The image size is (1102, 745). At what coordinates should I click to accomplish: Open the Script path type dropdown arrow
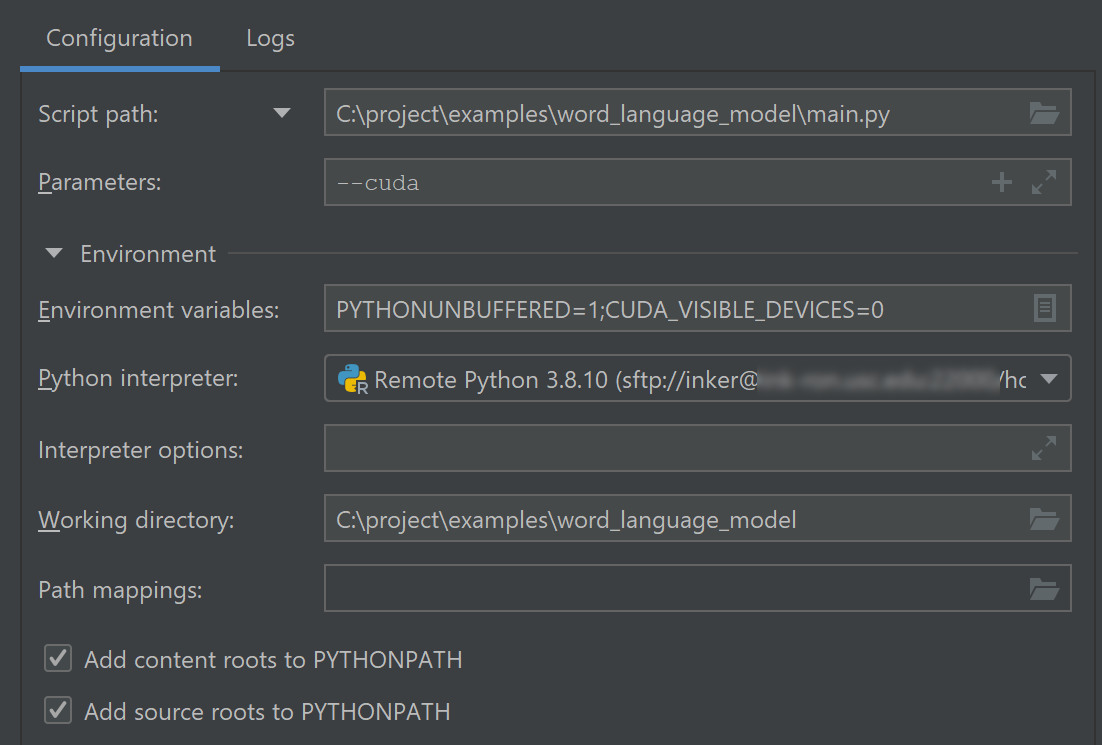tap(282, 113)
